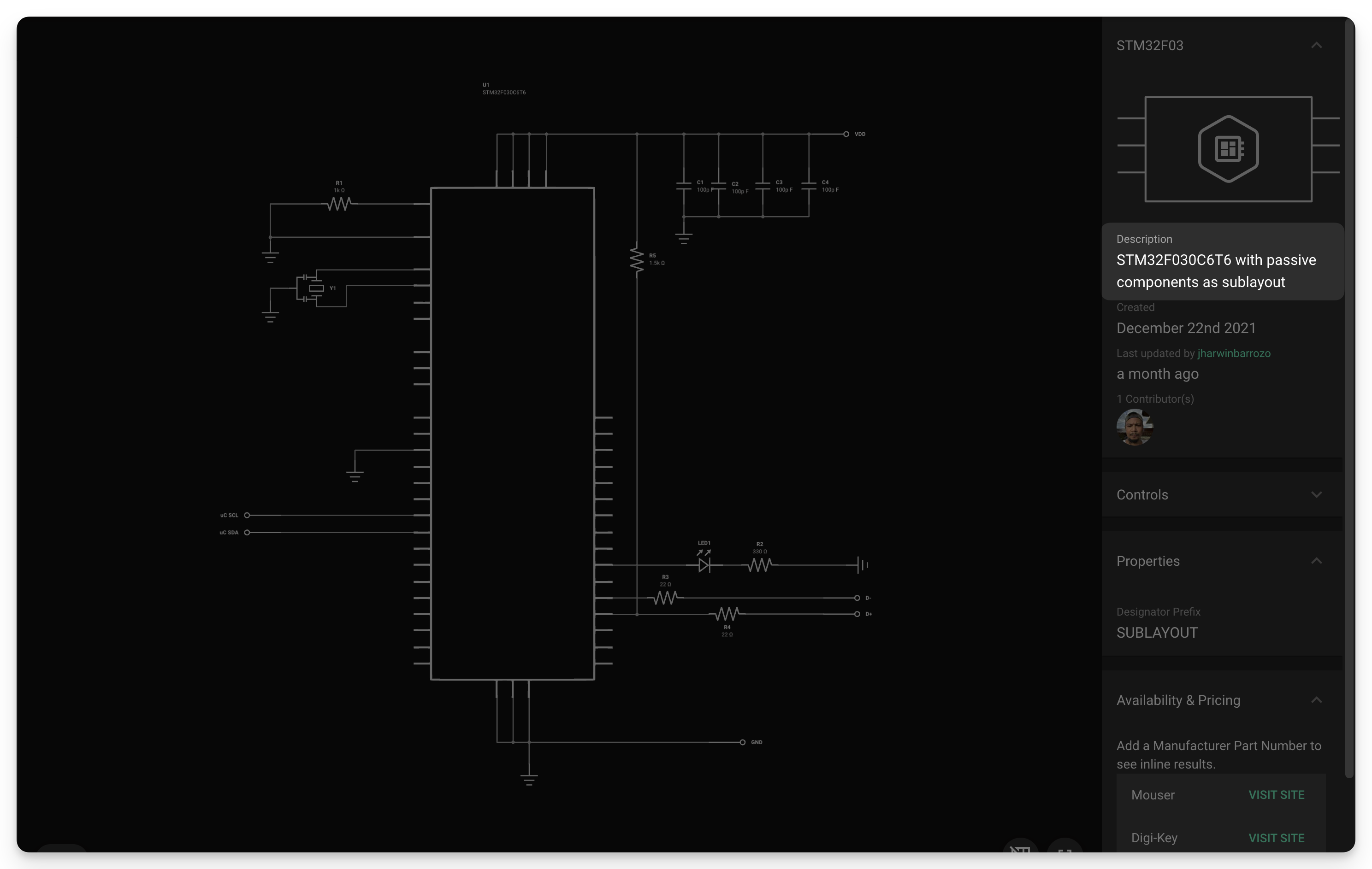
Task: Select resistor R2 next to LED1
Action: pyautogui.click(x=760, y=565)
